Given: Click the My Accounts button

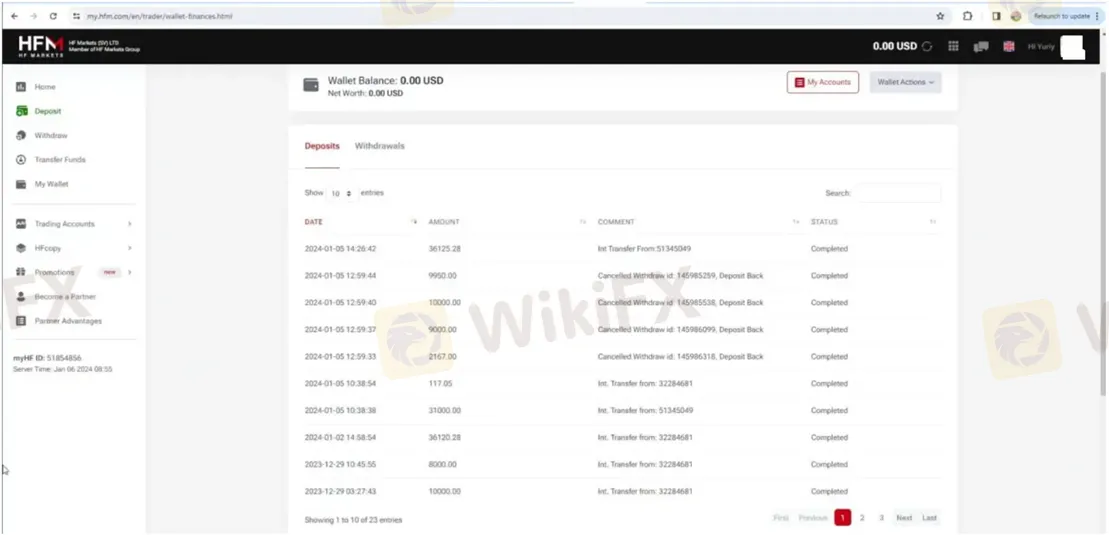Looking at the screenshot, I should tap(823, 82).
